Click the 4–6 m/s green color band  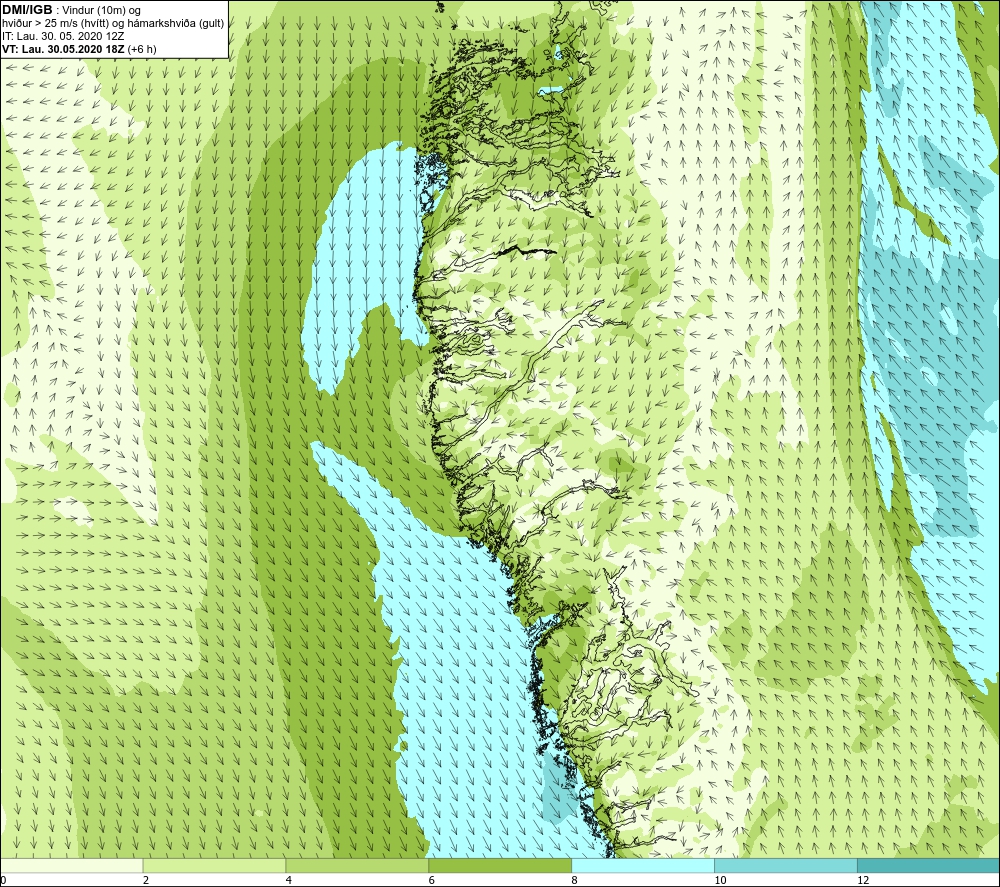(x=357, y=865)
